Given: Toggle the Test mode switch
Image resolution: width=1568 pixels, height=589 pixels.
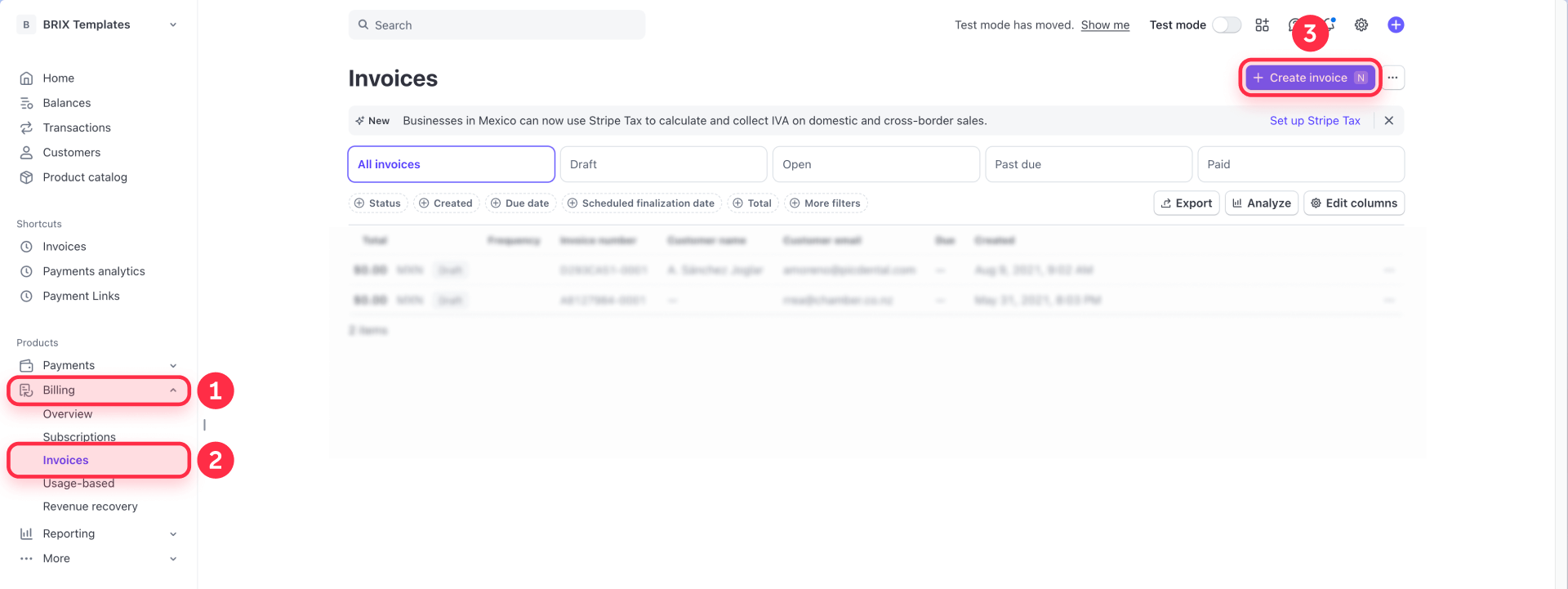Looking at the screenshot, I should pos(1227,25).
